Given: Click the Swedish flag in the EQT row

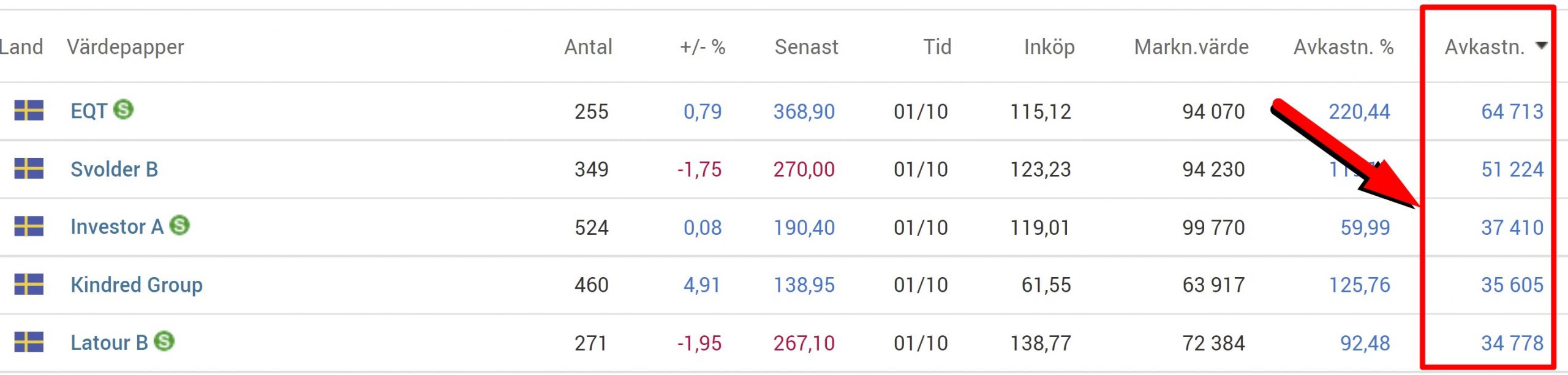Looking at the screenshot, I should (29, 111).
